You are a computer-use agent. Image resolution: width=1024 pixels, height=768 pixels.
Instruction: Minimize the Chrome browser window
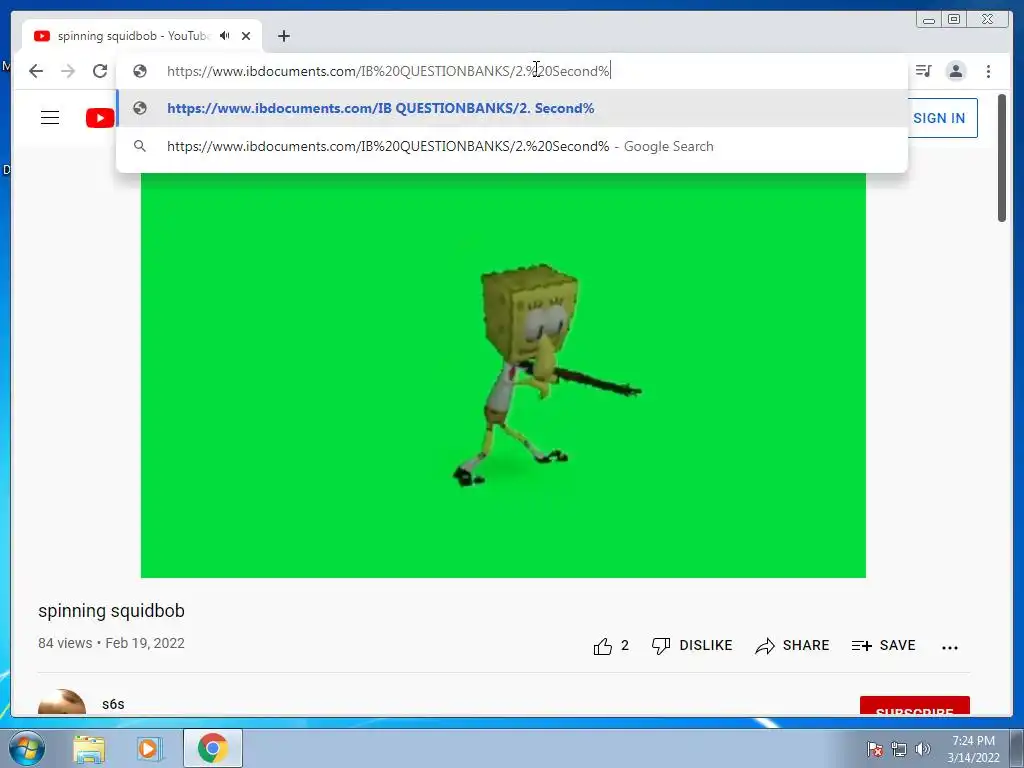click(929, 20)
